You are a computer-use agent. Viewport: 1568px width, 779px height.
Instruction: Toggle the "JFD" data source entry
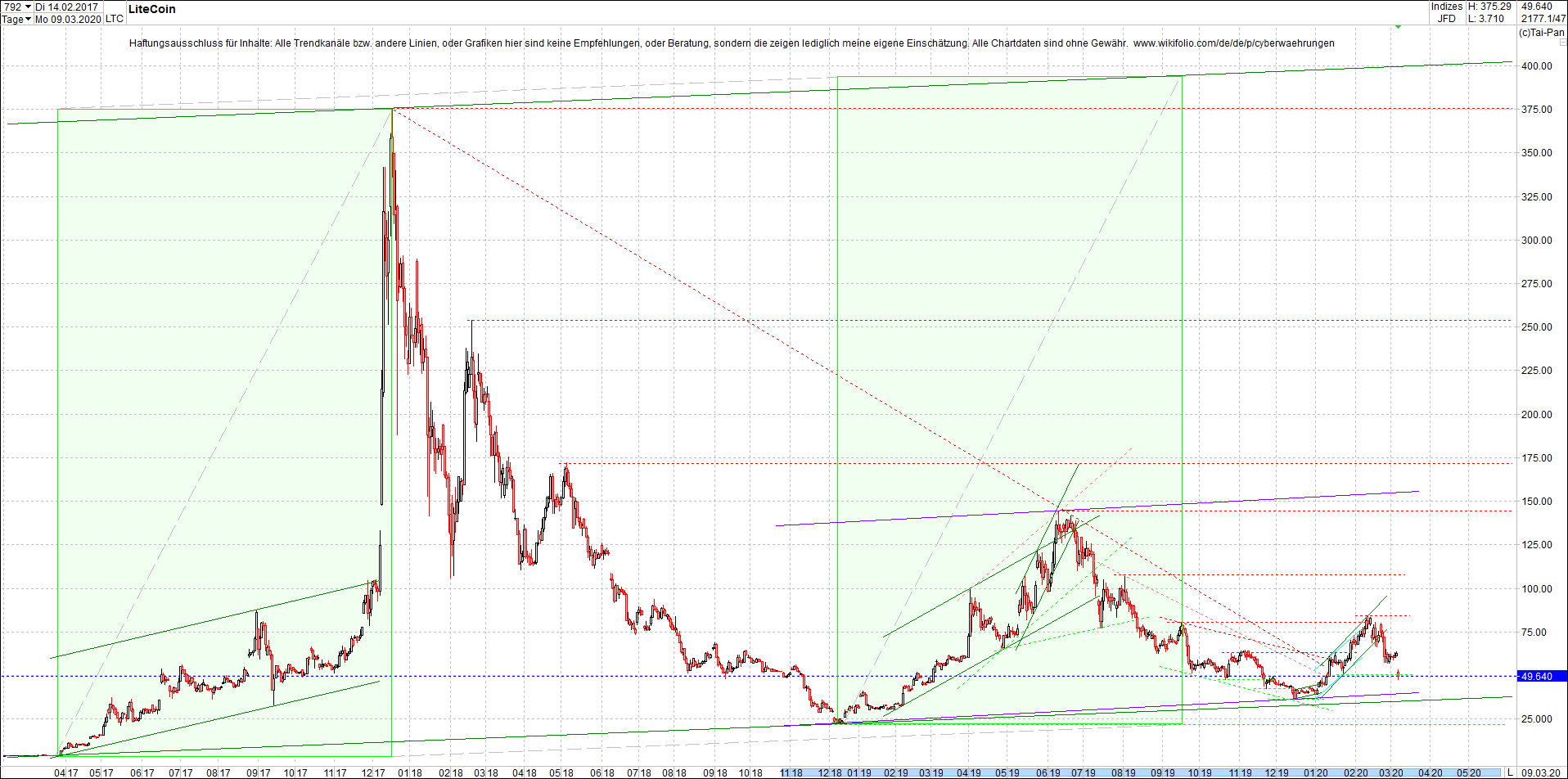1448,17
